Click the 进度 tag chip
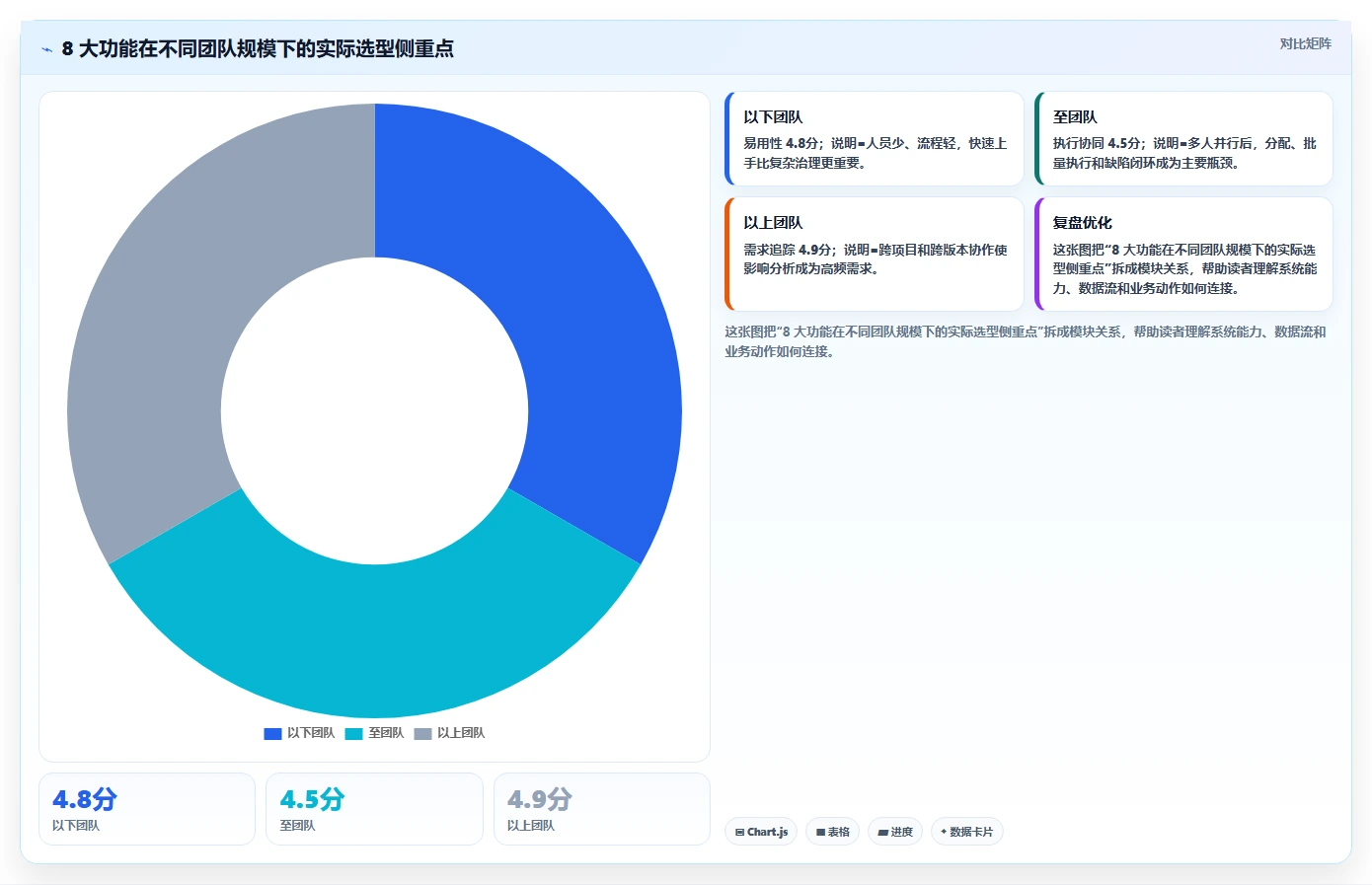This screenshot has width=1372, height=885. coord(895,832)
